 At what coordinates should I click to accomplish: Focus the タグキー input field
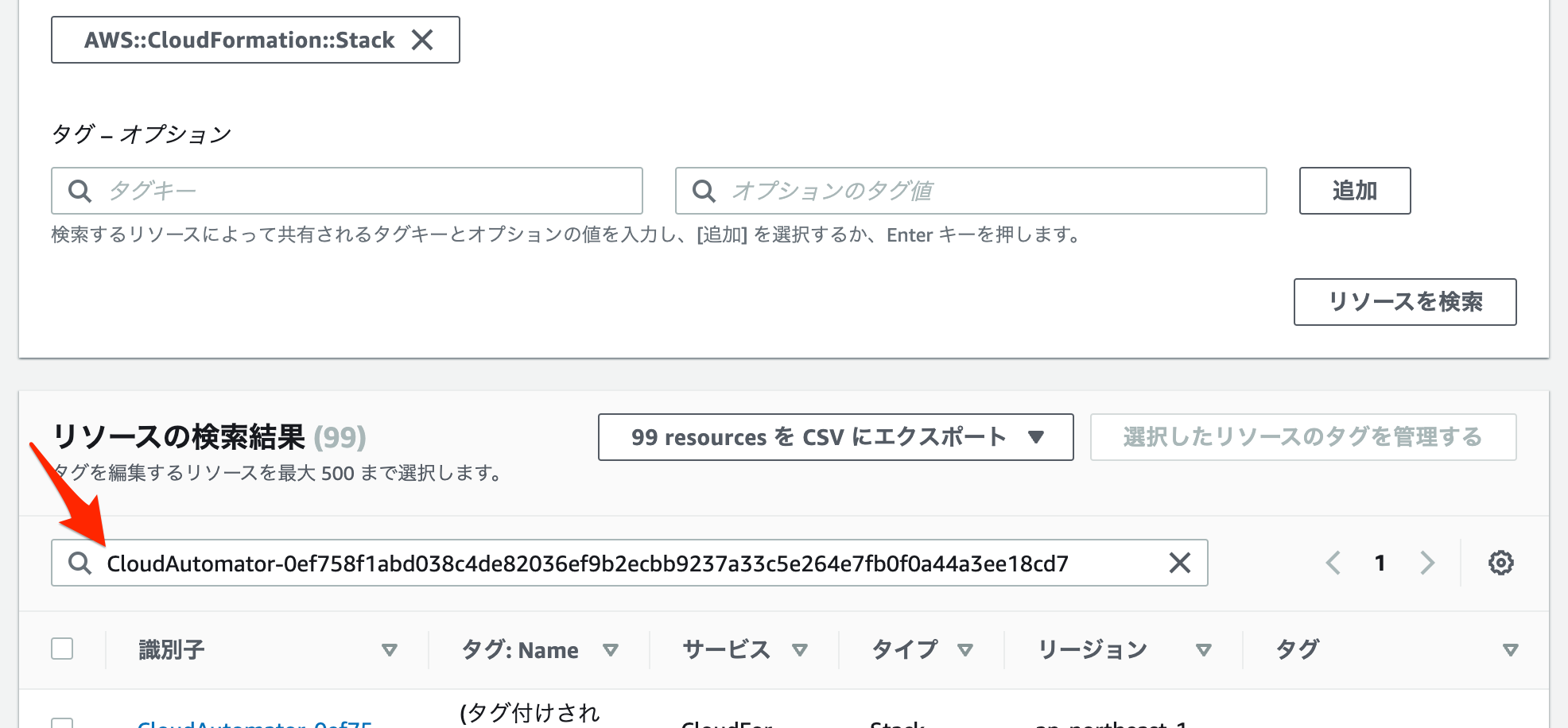point(347,191)
